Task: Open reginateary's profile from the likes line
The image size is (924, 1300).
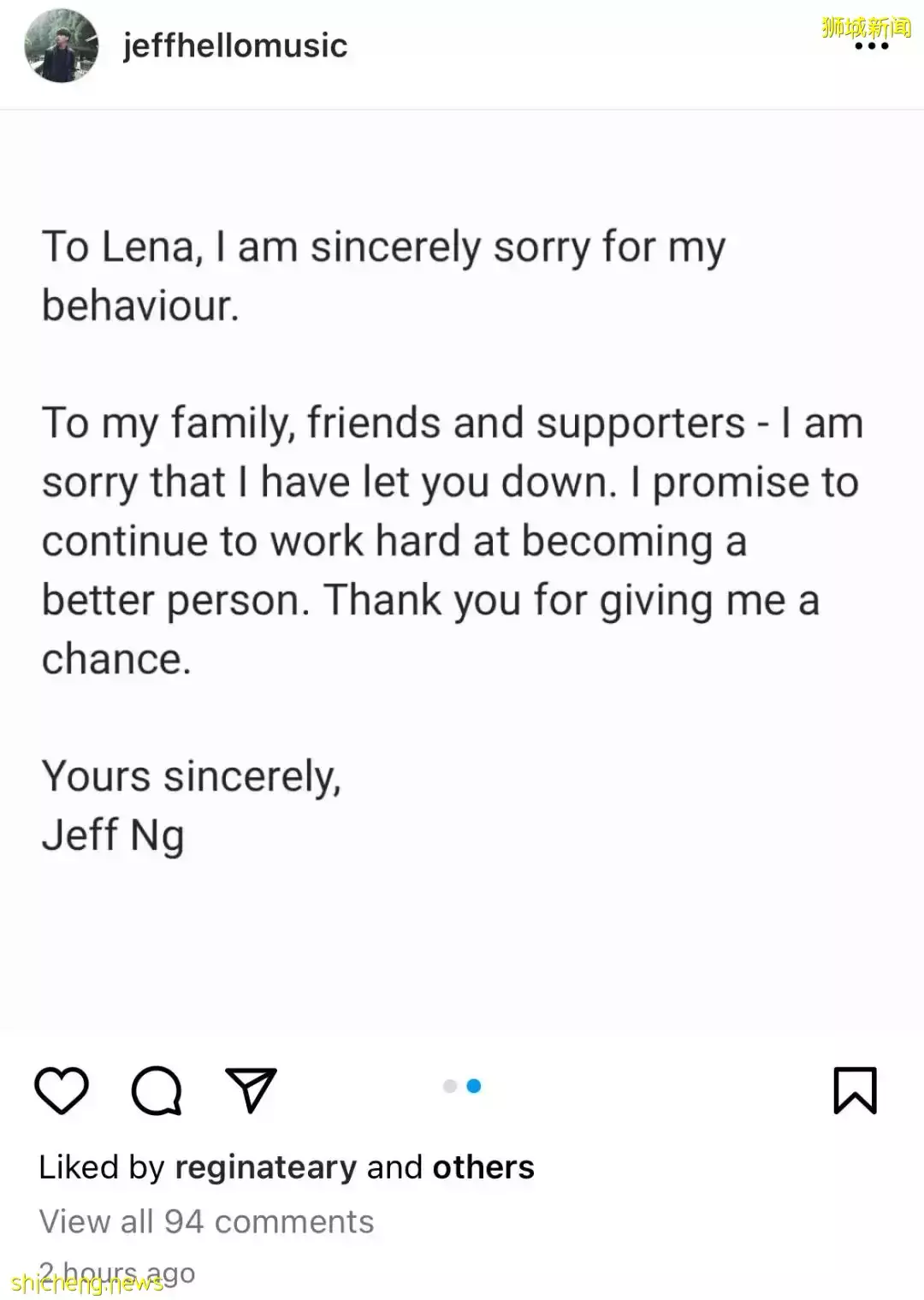Action: [x=265, y=1167]
